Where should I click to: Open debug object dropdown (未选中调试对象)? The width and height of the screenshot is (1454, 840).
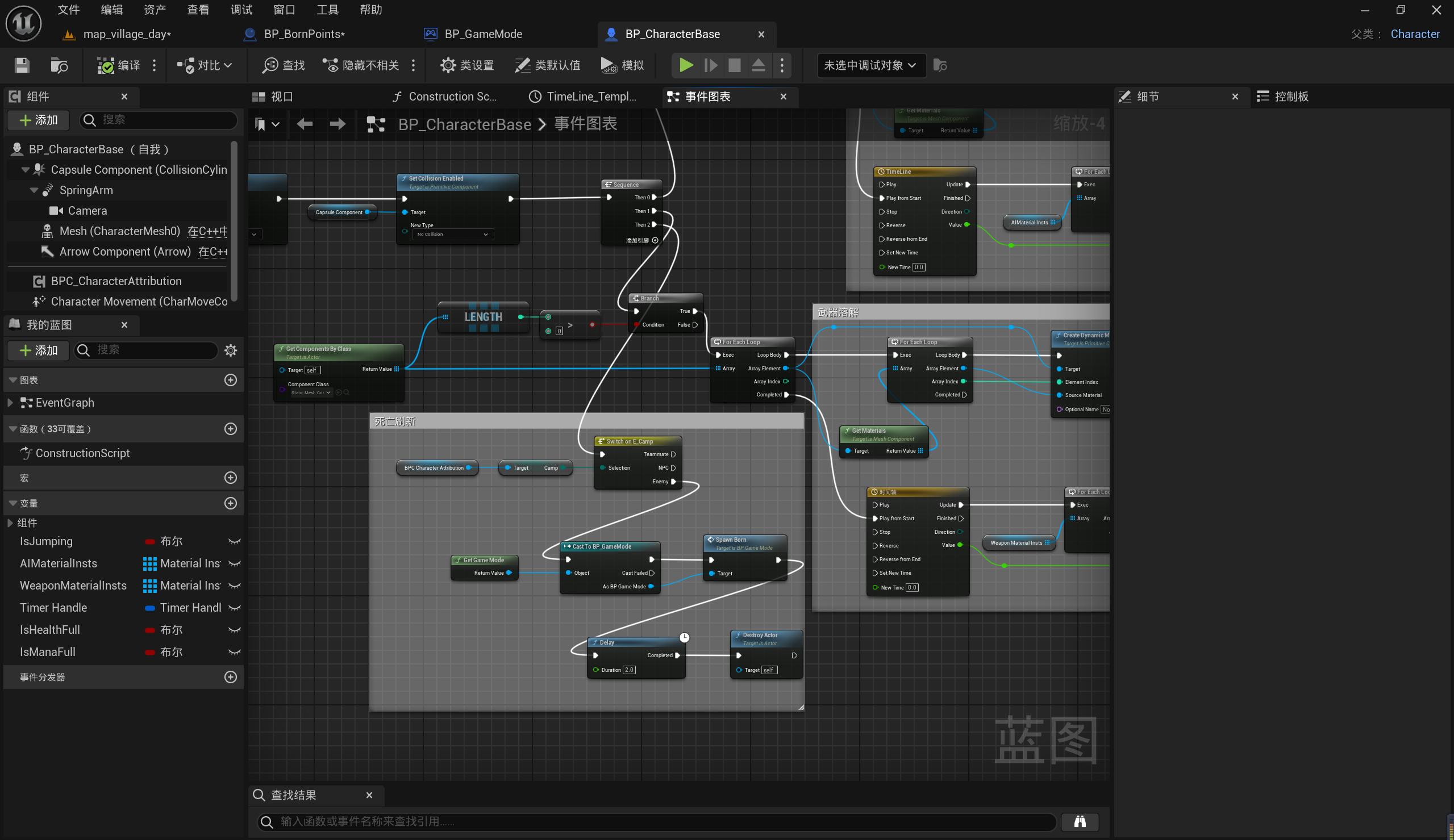pyautogui.click(x=870, y=65)
